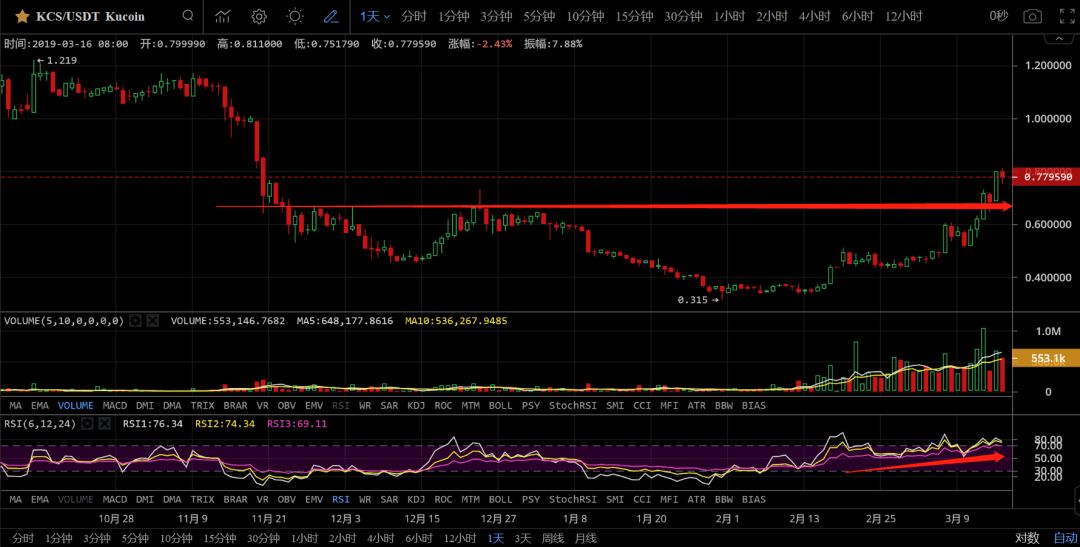This screenshot has width=1080, height=547.
Task: Open VOLUME indicator settings icon
Action: tap(135, 321)
